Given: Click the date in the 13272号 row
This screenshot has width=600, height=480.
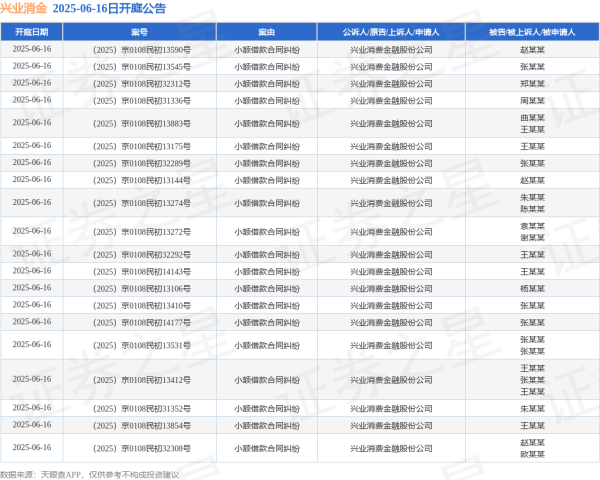Looking at the screenshot, I should click(32, 231).
